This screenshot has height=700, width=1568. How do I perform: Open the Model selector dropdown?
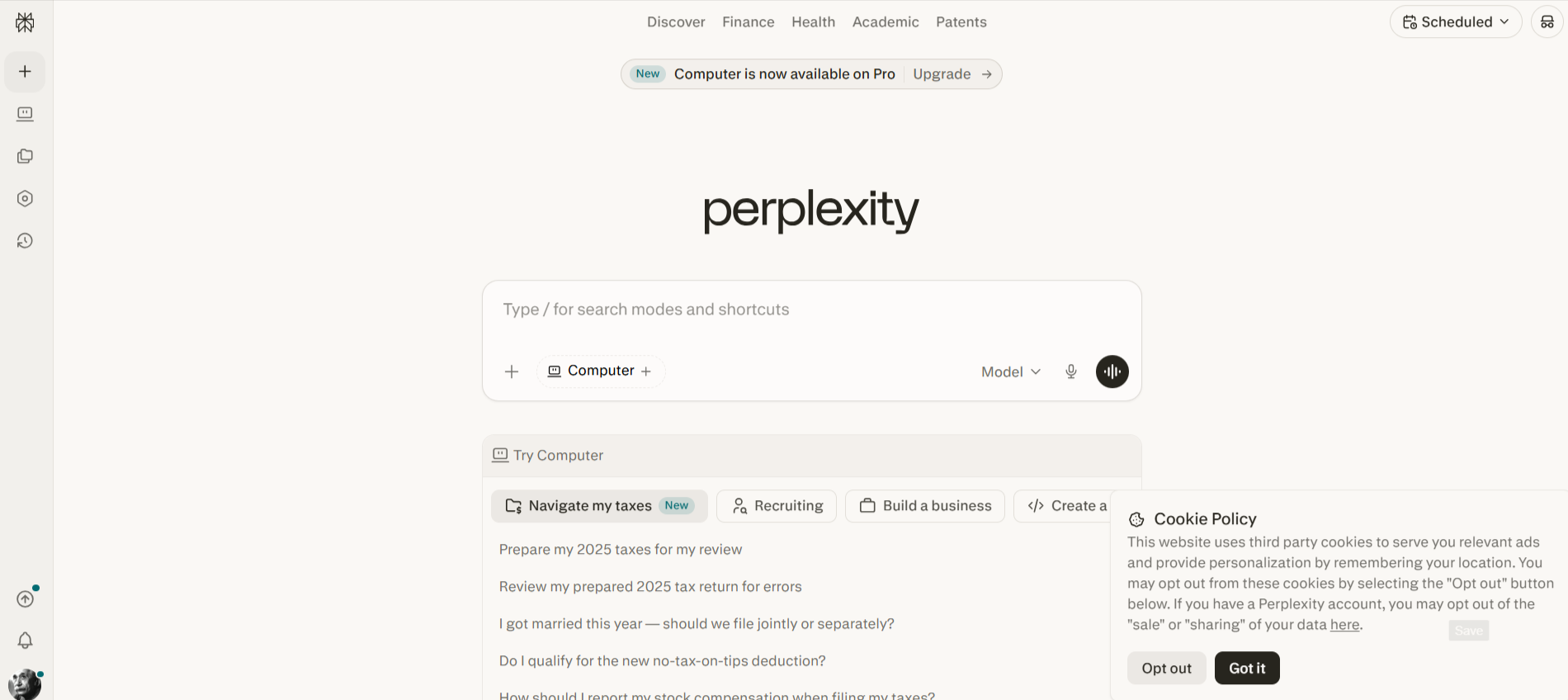1010,371
